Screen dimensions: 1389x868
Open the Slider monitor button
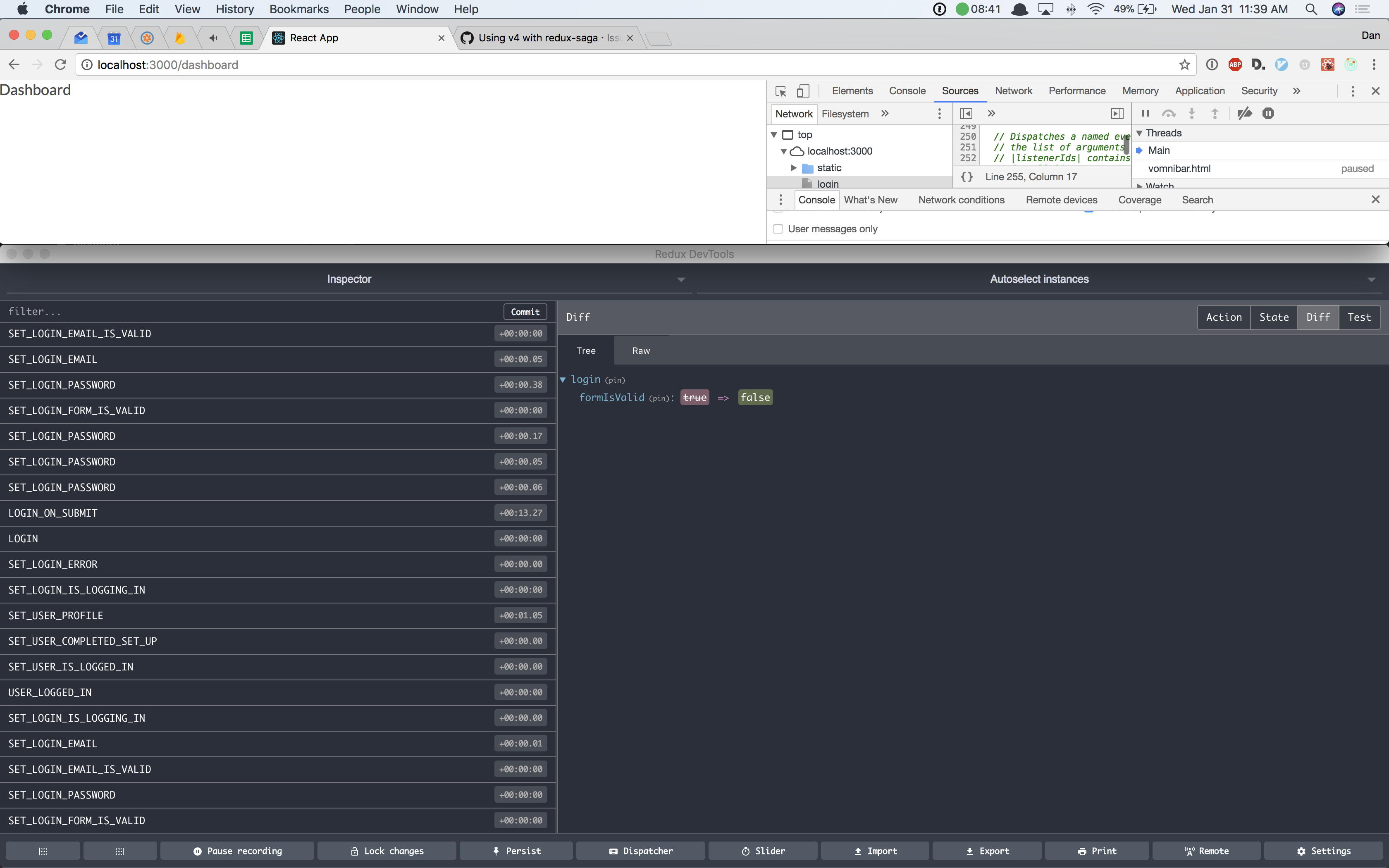(762, 851)
